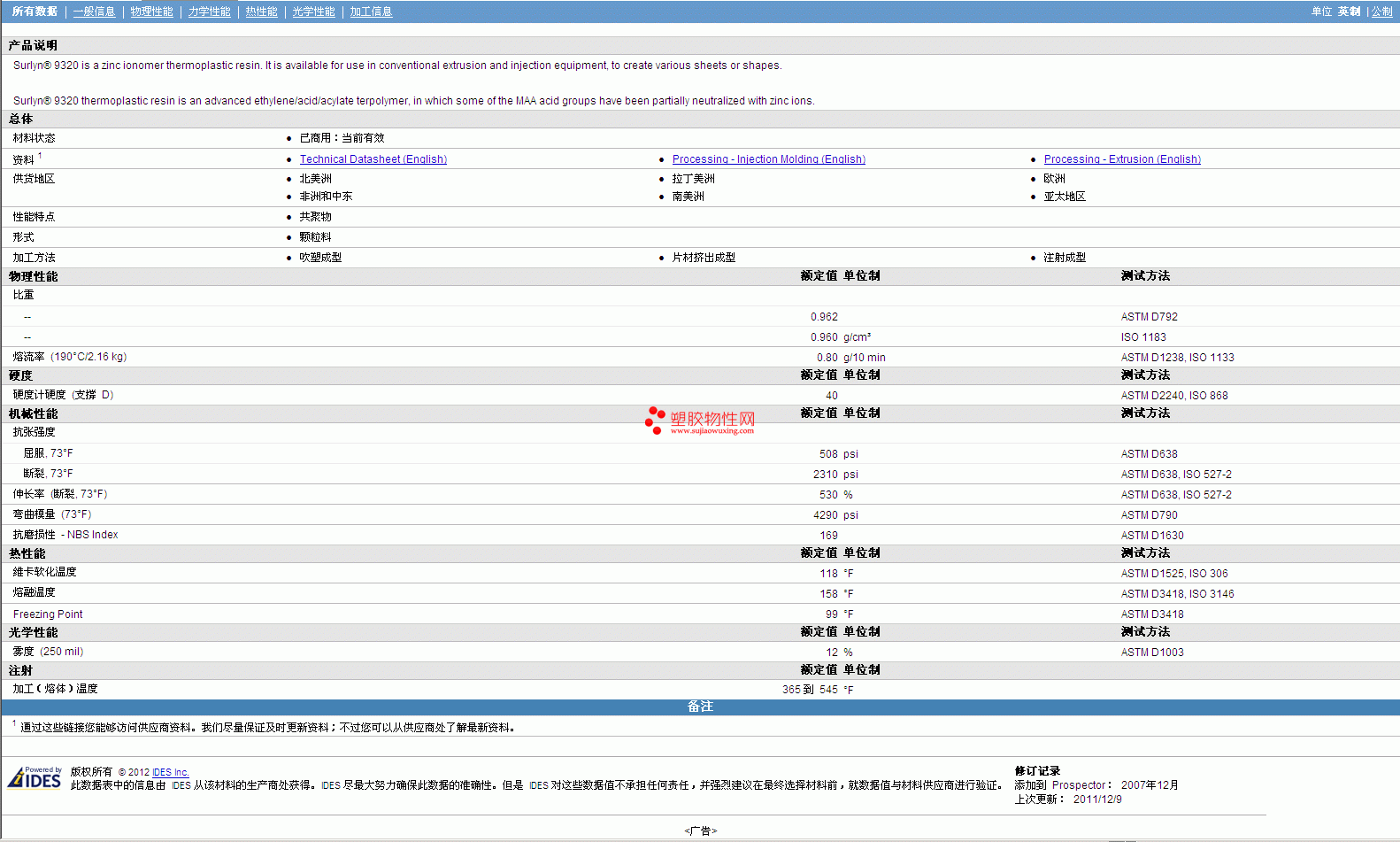Viewport: 1400px width, 842px height.
Task: Open the Technical Datasheet (English) link
Action: coord(373,159)
